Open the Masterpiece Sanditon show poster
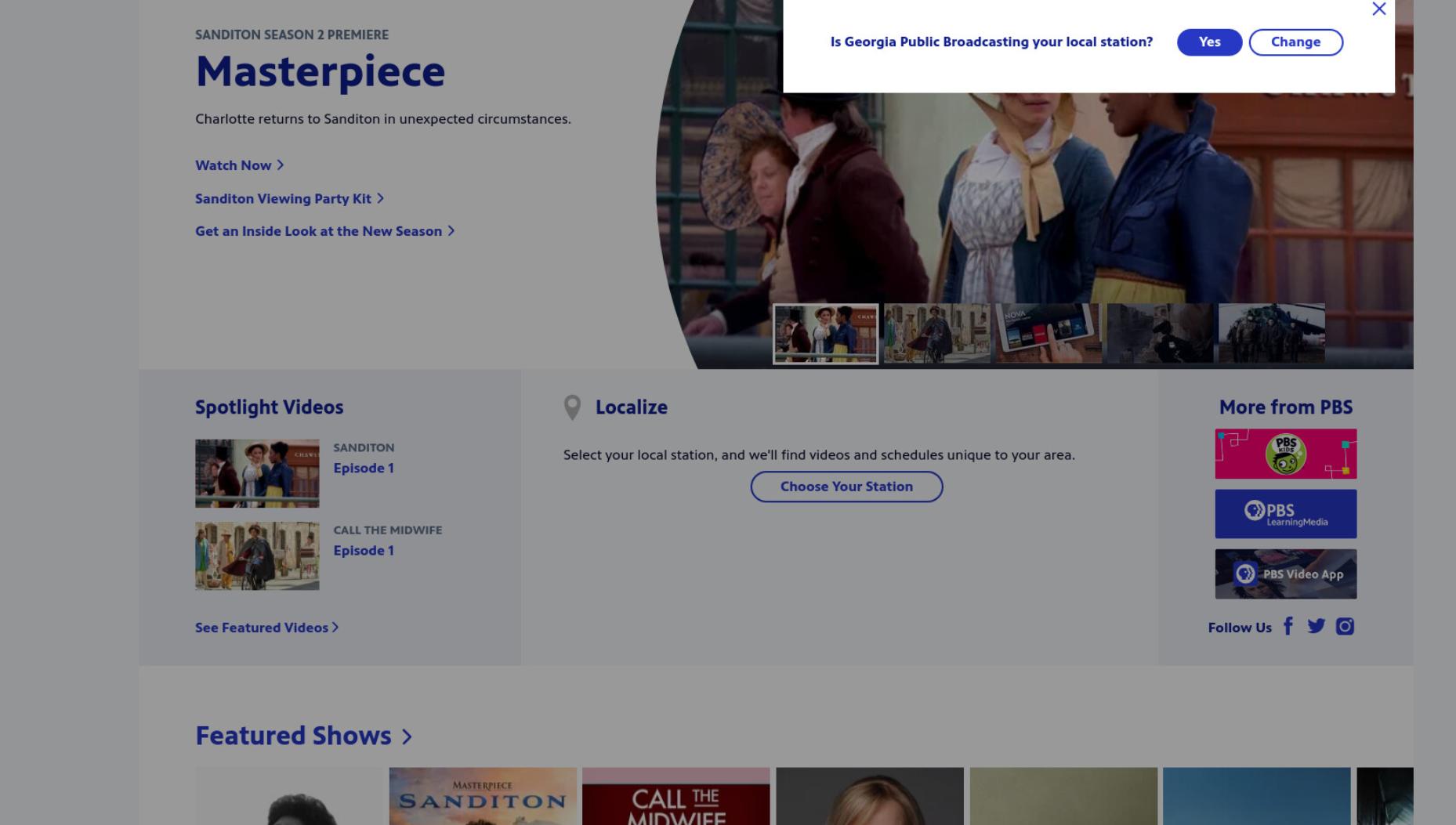The image size is (1456, 825). click(483, 796)
